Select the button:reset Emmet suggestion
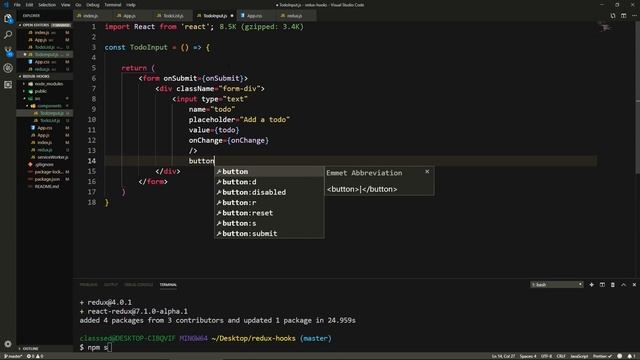640x360 pixels. pos(269,213)
